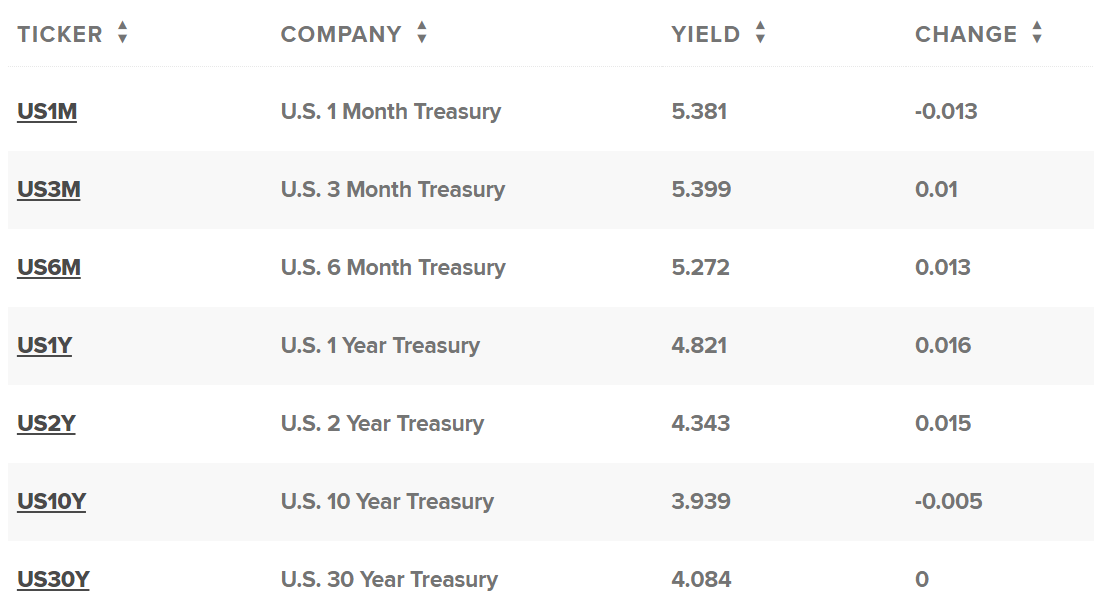Click the 5.399 yield value

(701, 190)
